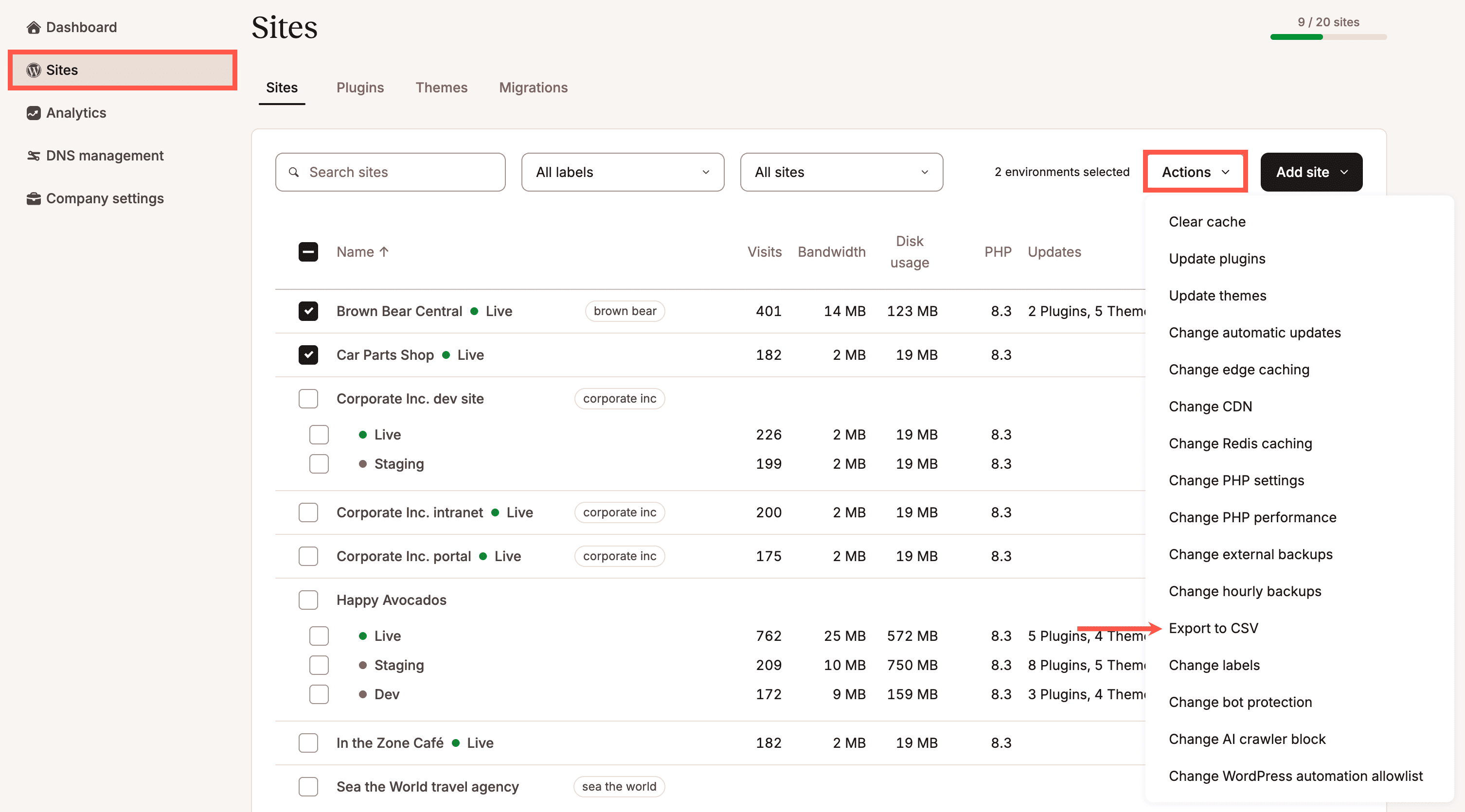Open the Analytics chart icon
The width and height of the screenshot is (1465, 812).
pyautogui.click(x=34, y=113)
